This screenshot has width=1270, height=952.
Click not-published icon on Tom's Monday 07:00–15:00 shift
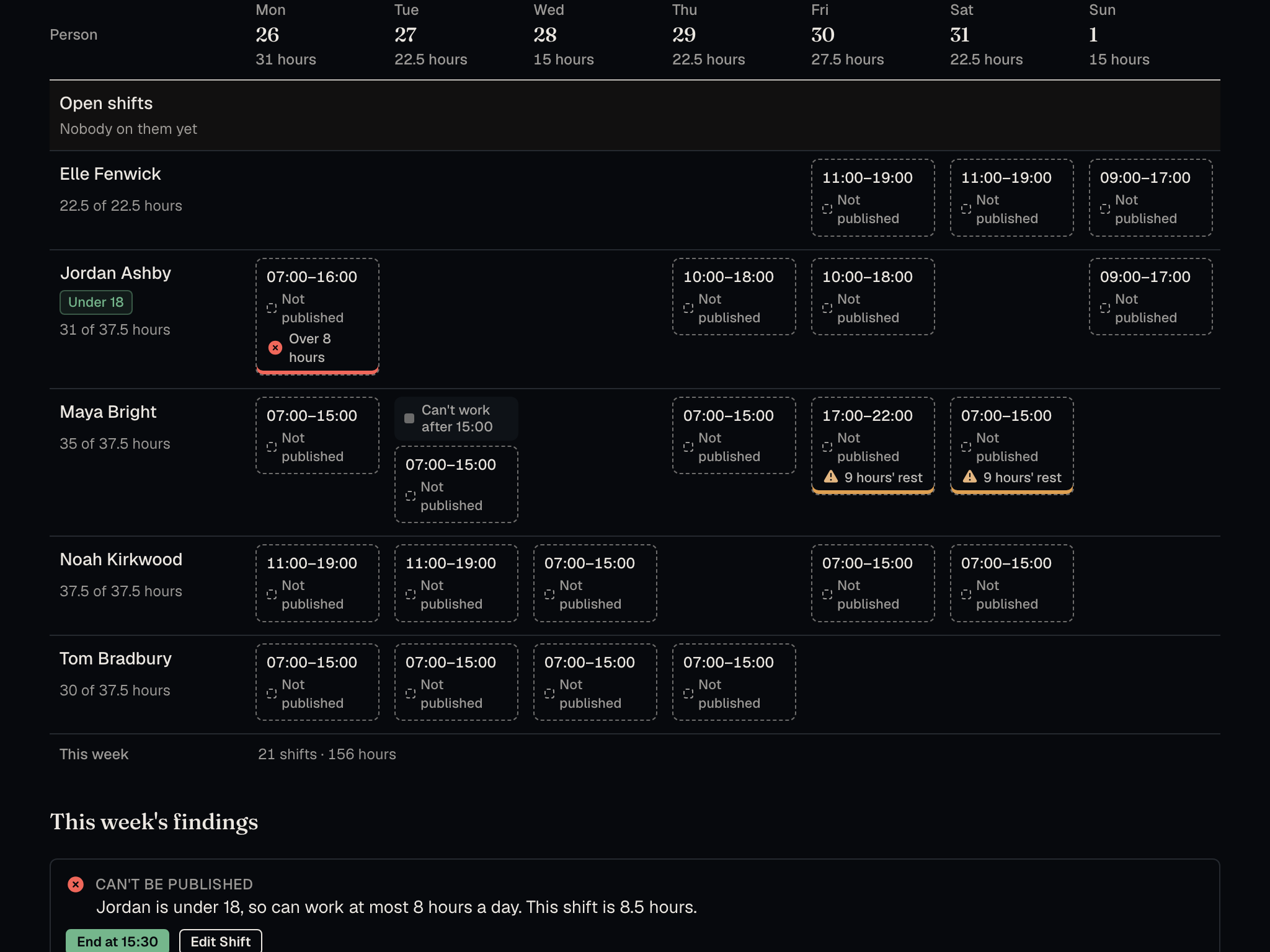click(272, 694)
